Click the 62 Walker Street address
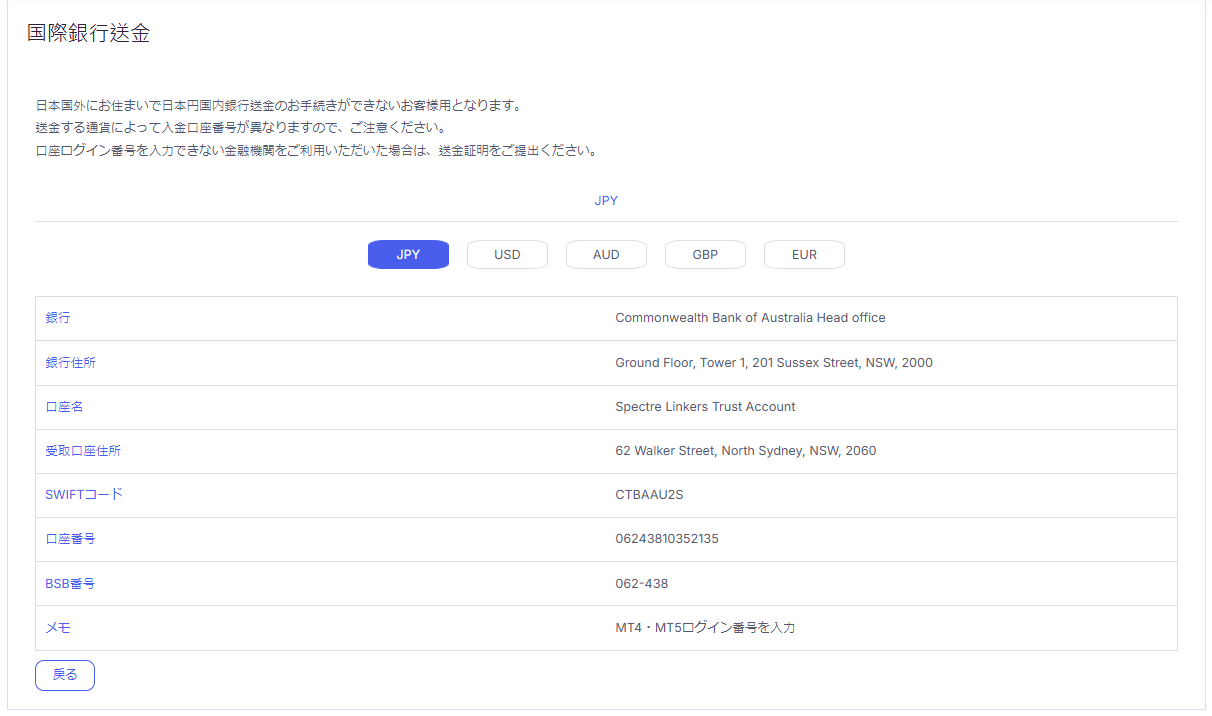Viewport: 1212px width, 716px height. (745, 451)
